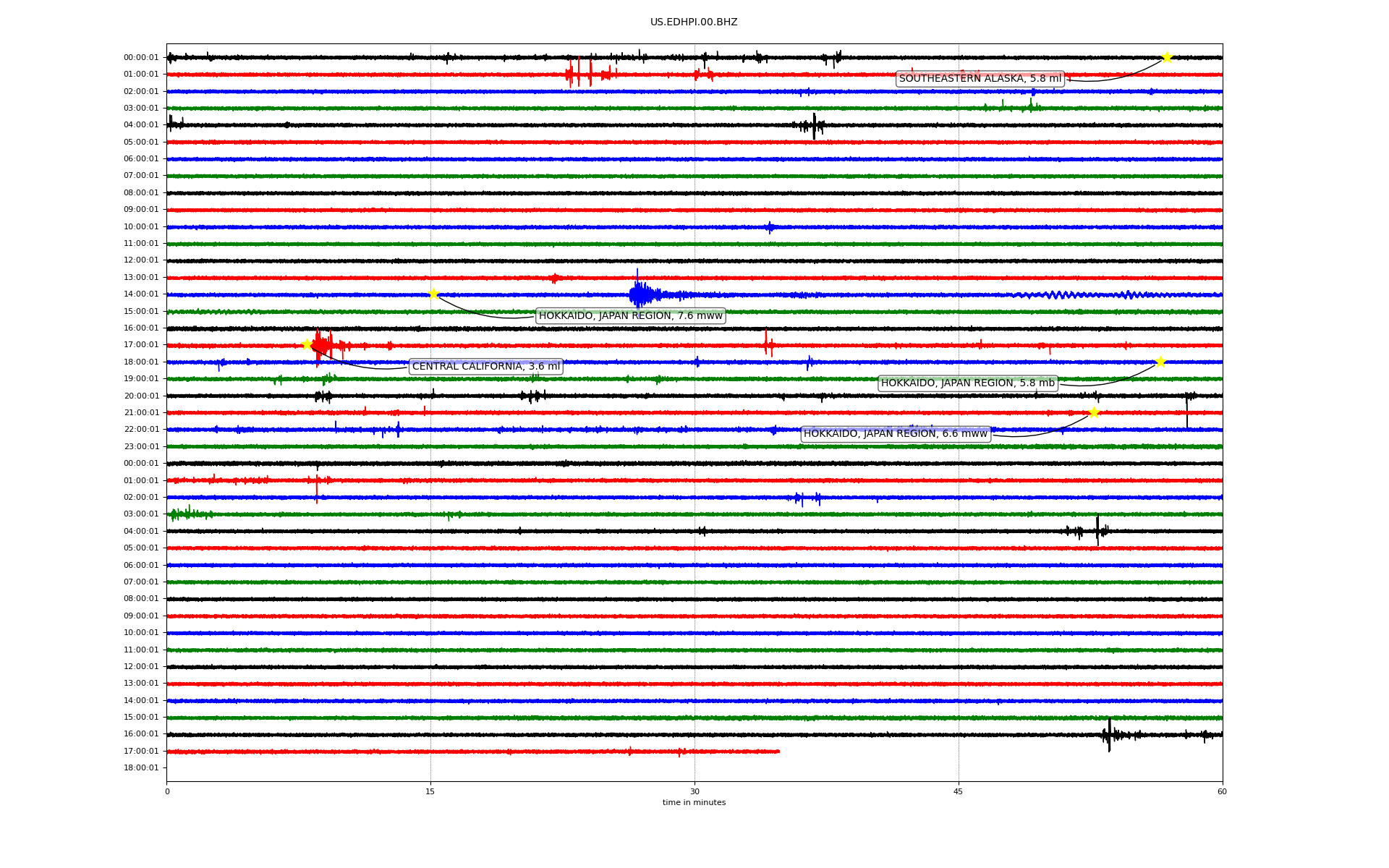Click the 45 minute x-axis tick label
This screenshot has width=1389, height=868.
(958, 791)
